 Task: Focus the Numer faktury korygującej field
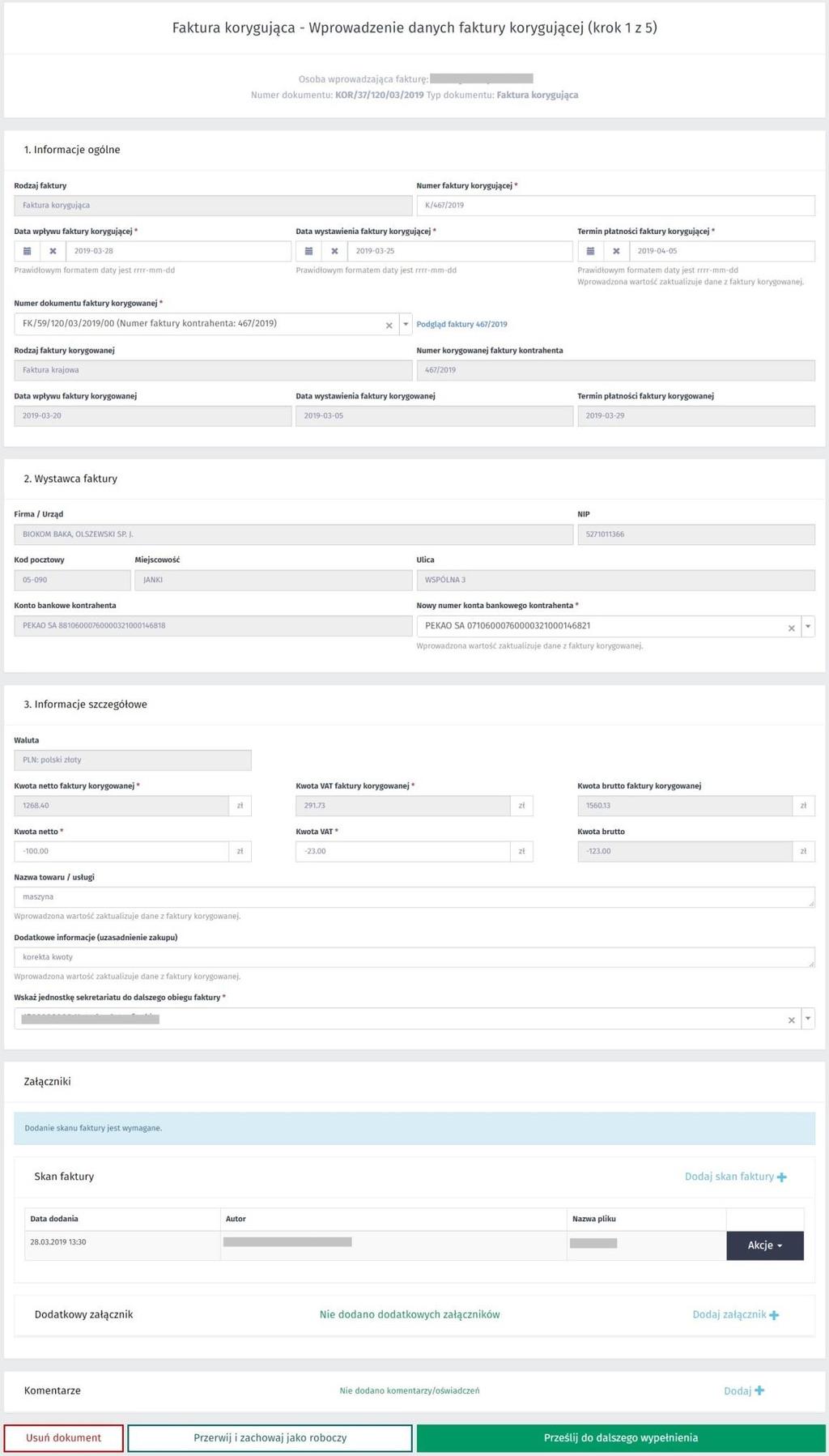coord(615,206)
